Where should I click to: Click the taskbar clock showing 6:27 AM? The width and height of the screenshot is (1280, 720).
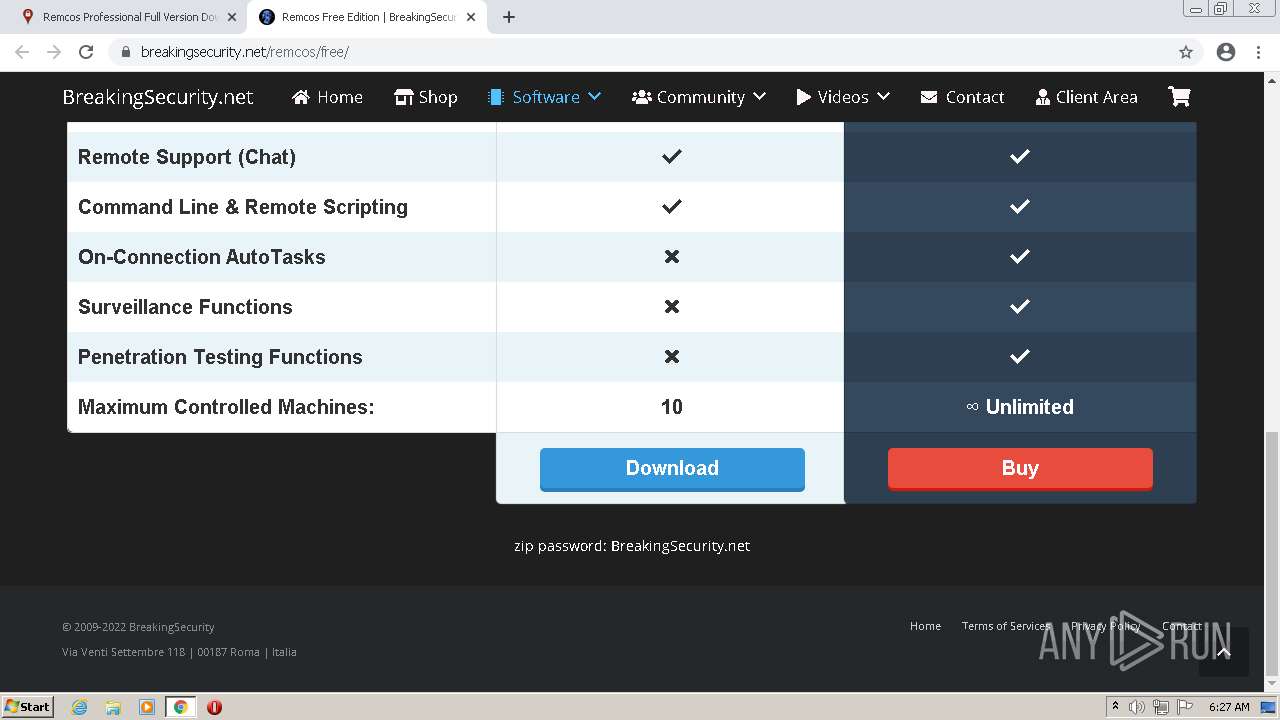(1229, 707)
